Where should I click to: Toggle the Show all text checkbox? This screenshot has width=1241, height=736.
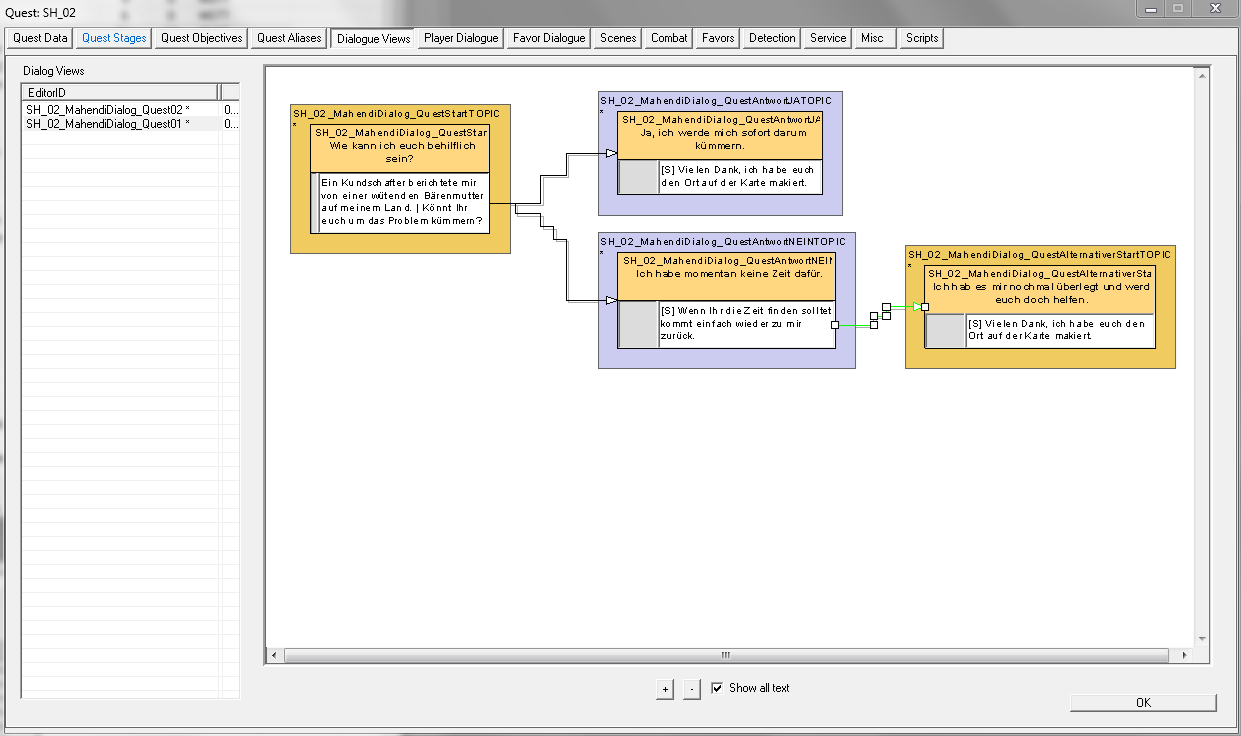(717, 688)
